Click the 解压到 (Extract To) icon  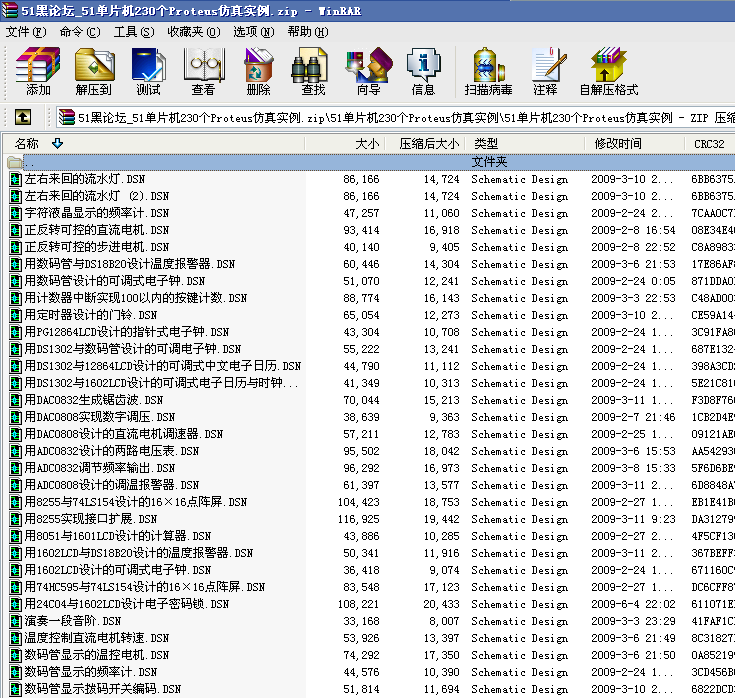point(94,71)
